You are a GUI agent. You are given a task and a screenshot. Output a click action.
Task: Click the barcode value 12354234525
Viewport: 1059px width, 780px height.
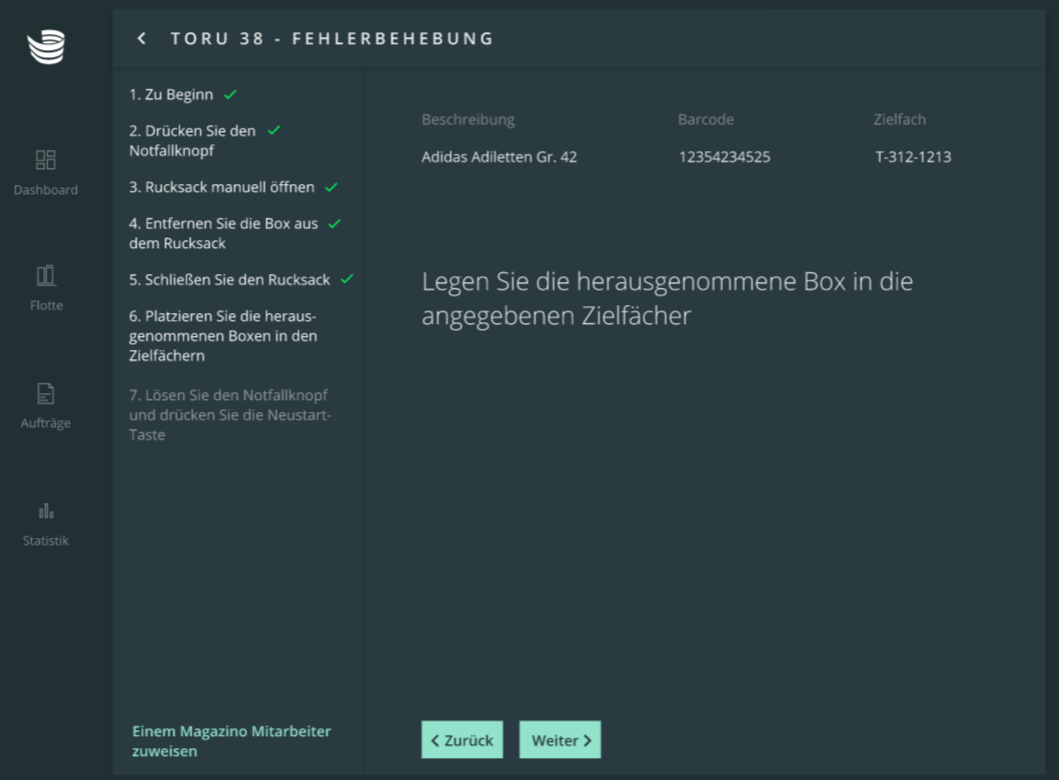pyautogui.click(x=724, y=157)
